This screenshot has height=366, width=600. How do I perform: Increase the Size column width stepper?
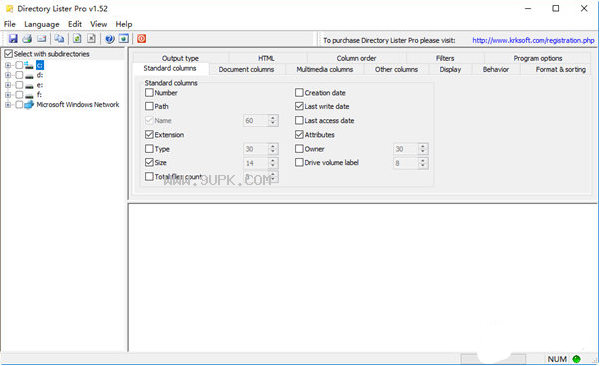(273, 160)
